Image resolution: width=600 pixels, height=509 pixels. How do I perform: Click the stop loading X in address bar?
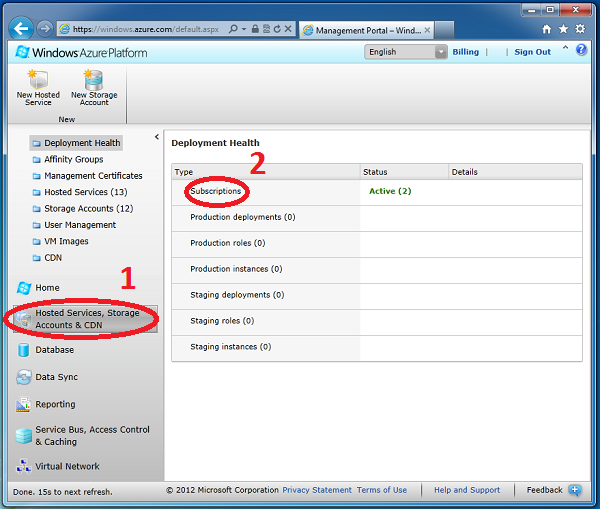[x=288, y=29]
